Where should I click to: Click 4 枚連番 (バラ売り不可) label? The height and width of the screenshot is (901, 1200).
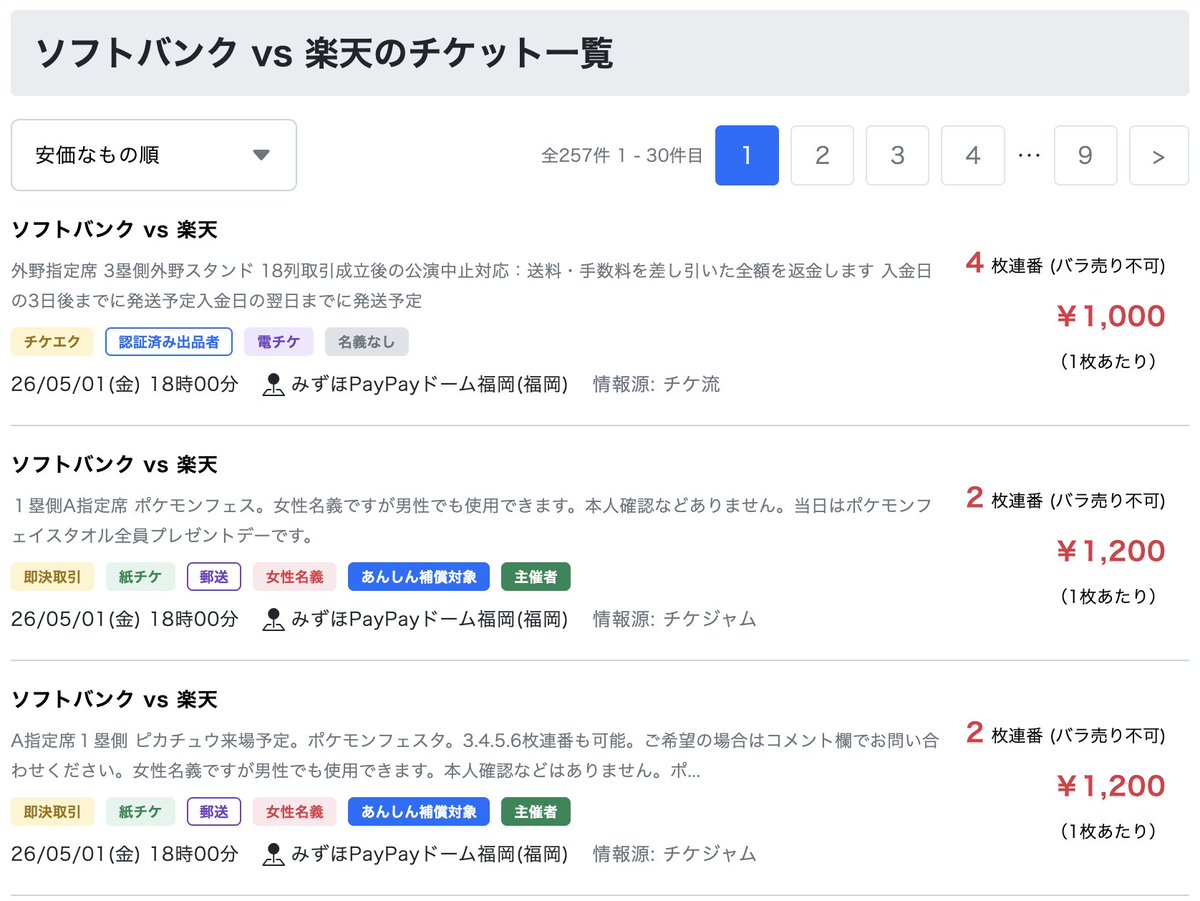(x=1066, y=264)
